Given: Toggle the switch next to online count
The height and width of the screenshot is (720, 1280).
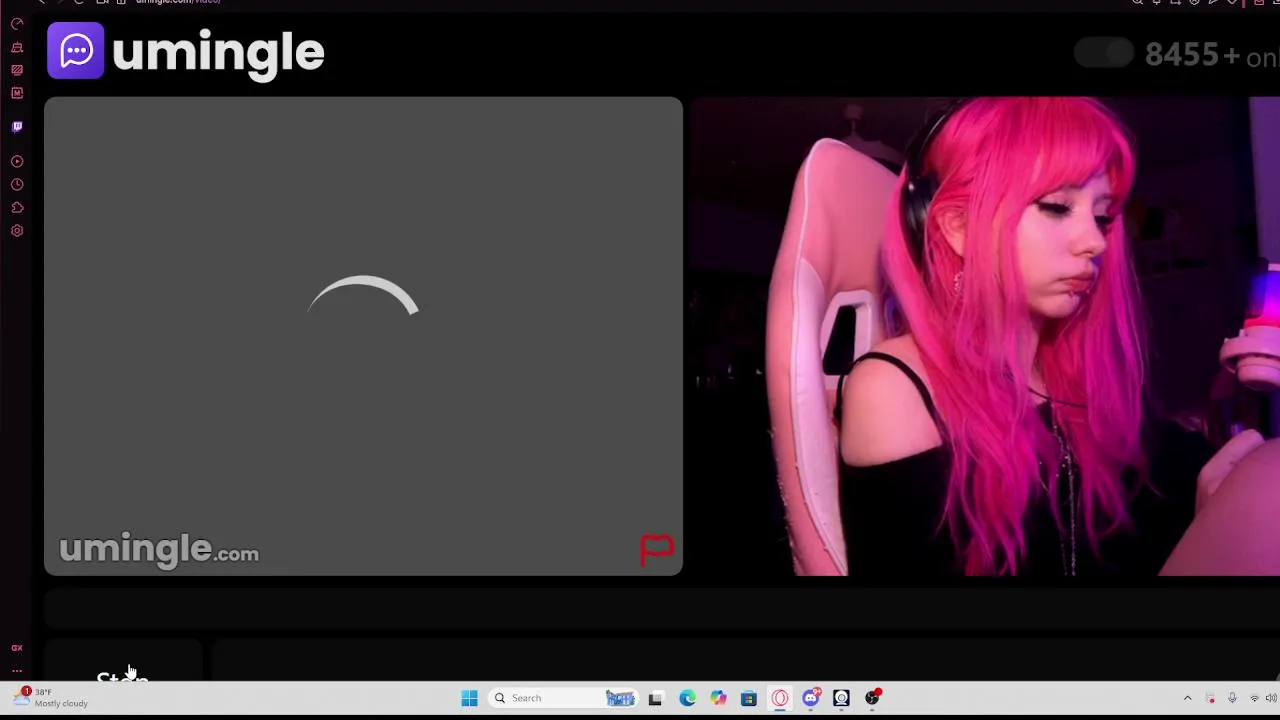Looking at the screenshot, I should (x=1104, y=53).
